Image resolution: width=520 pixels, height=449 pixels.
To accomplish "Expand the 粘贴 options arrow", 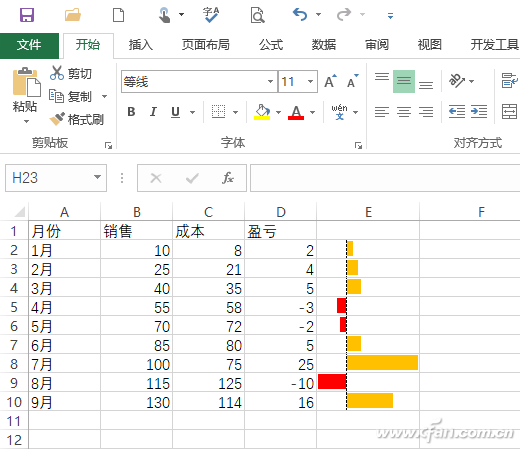I will pos(26,121).
